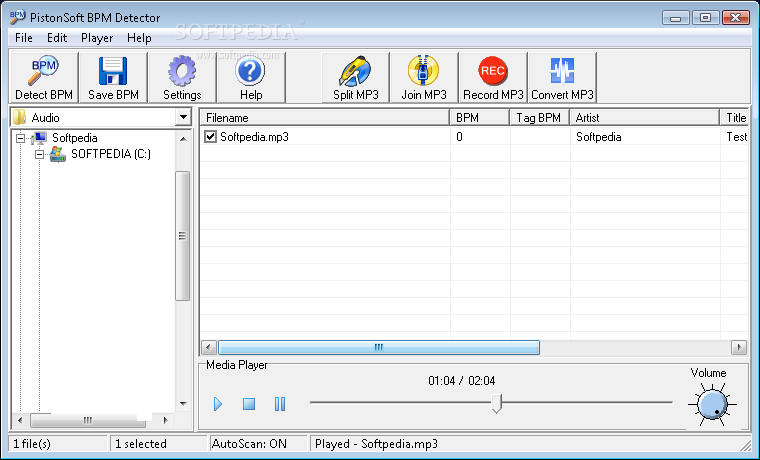The height and width of the screenshot is (460, 760).
Task: Click the Softpedia artist cell
Action: (x=598, y=137)
